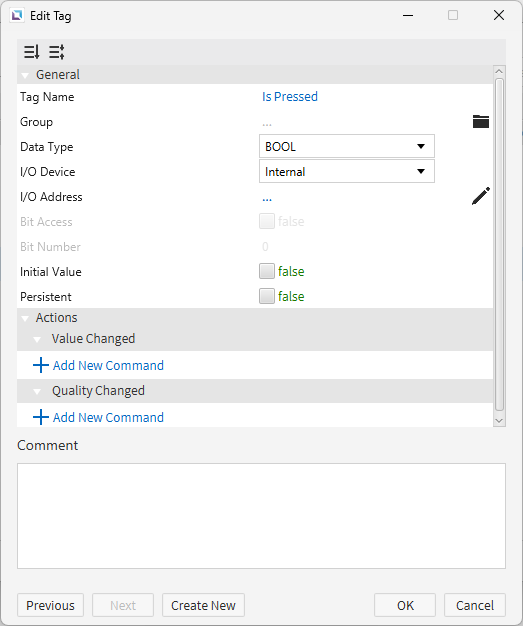Click the Previous button
This screenshot has width=523, height=626.
point(50,605)
